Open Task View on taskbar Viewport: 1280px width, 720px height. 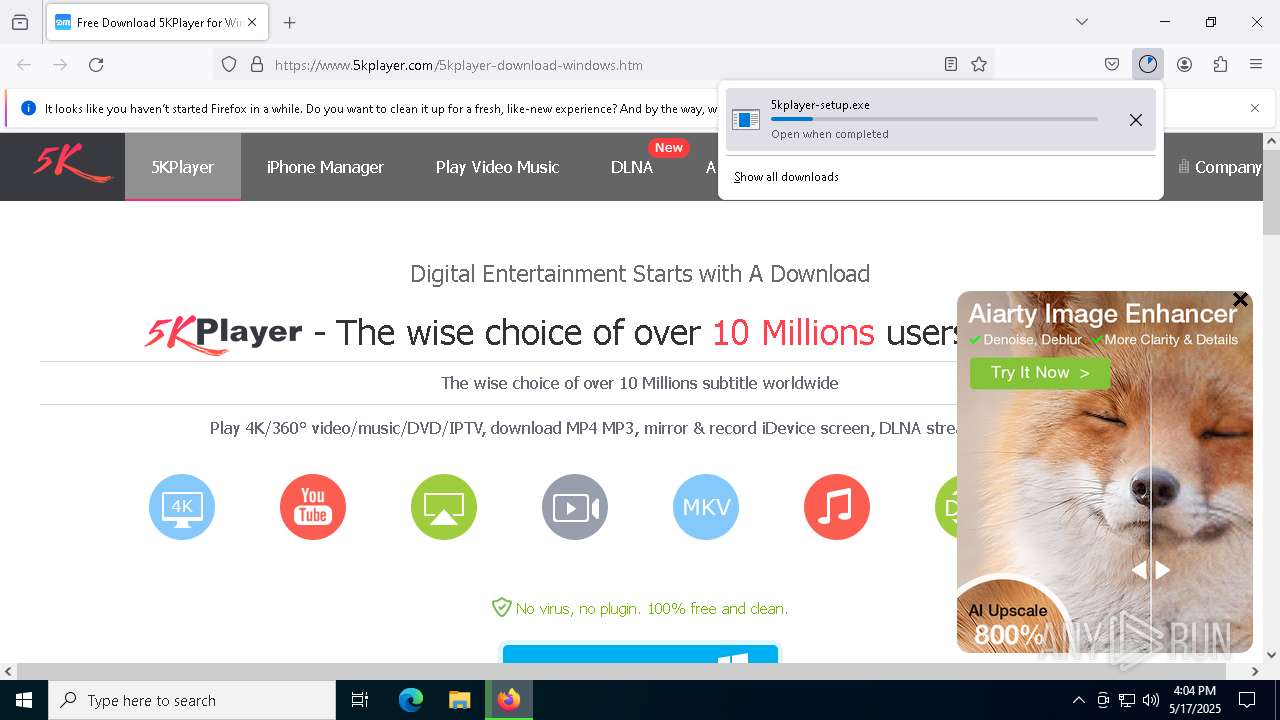pos(360,700)
